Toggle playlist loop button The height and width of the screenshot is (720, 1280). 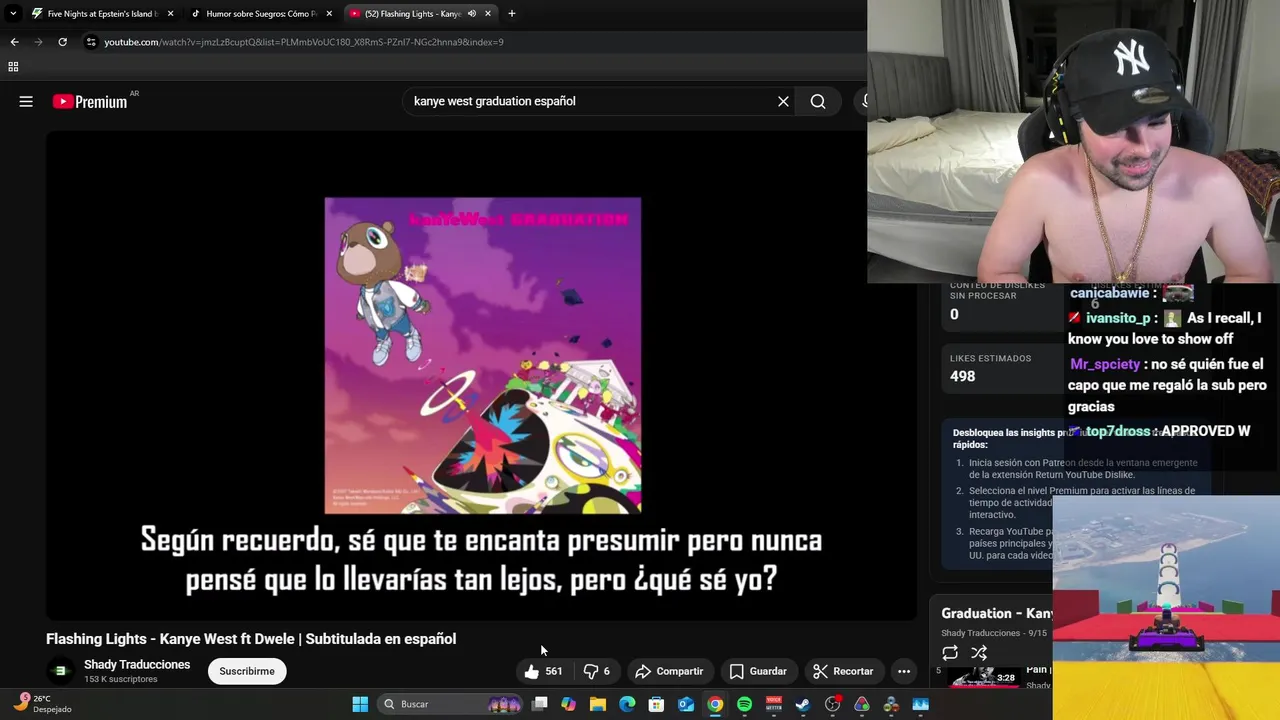click(950, 653)
